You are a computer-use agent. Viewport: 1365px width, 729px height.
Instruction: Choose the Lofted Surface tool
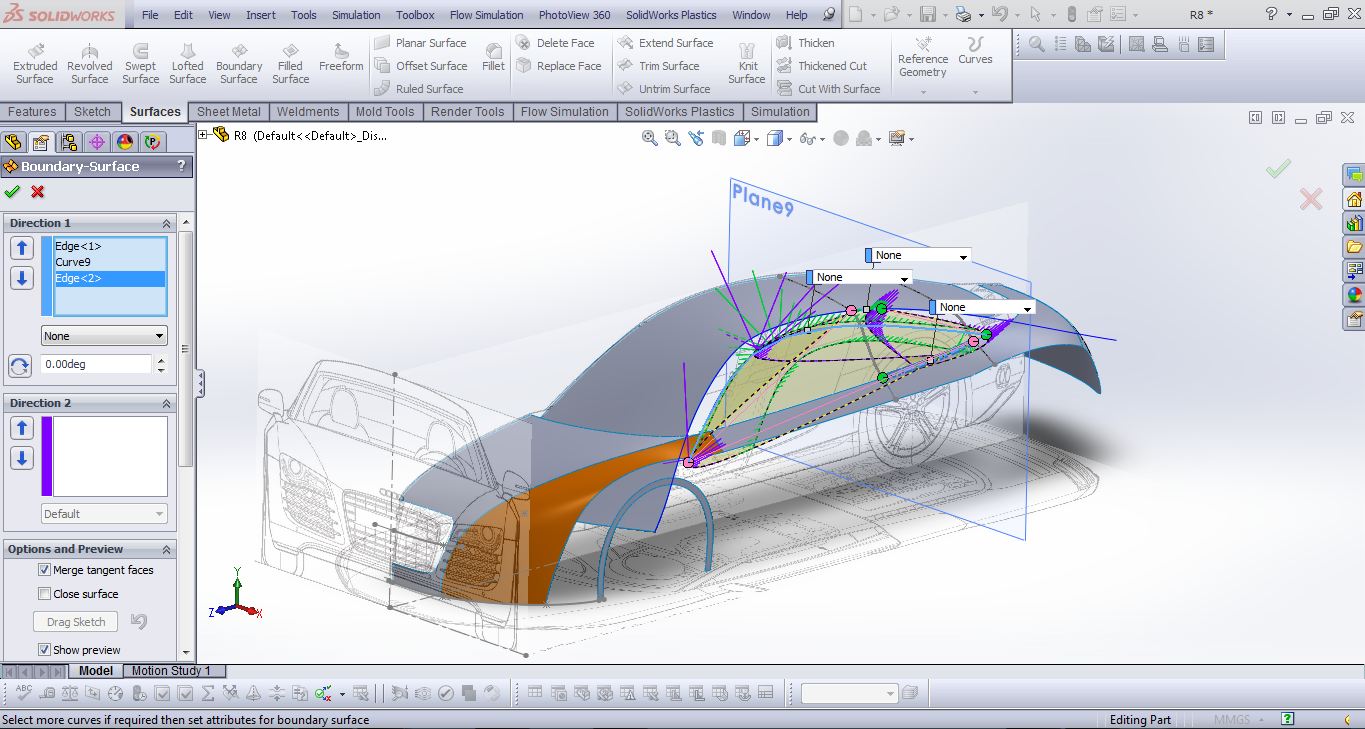click(x=187, y=63)
